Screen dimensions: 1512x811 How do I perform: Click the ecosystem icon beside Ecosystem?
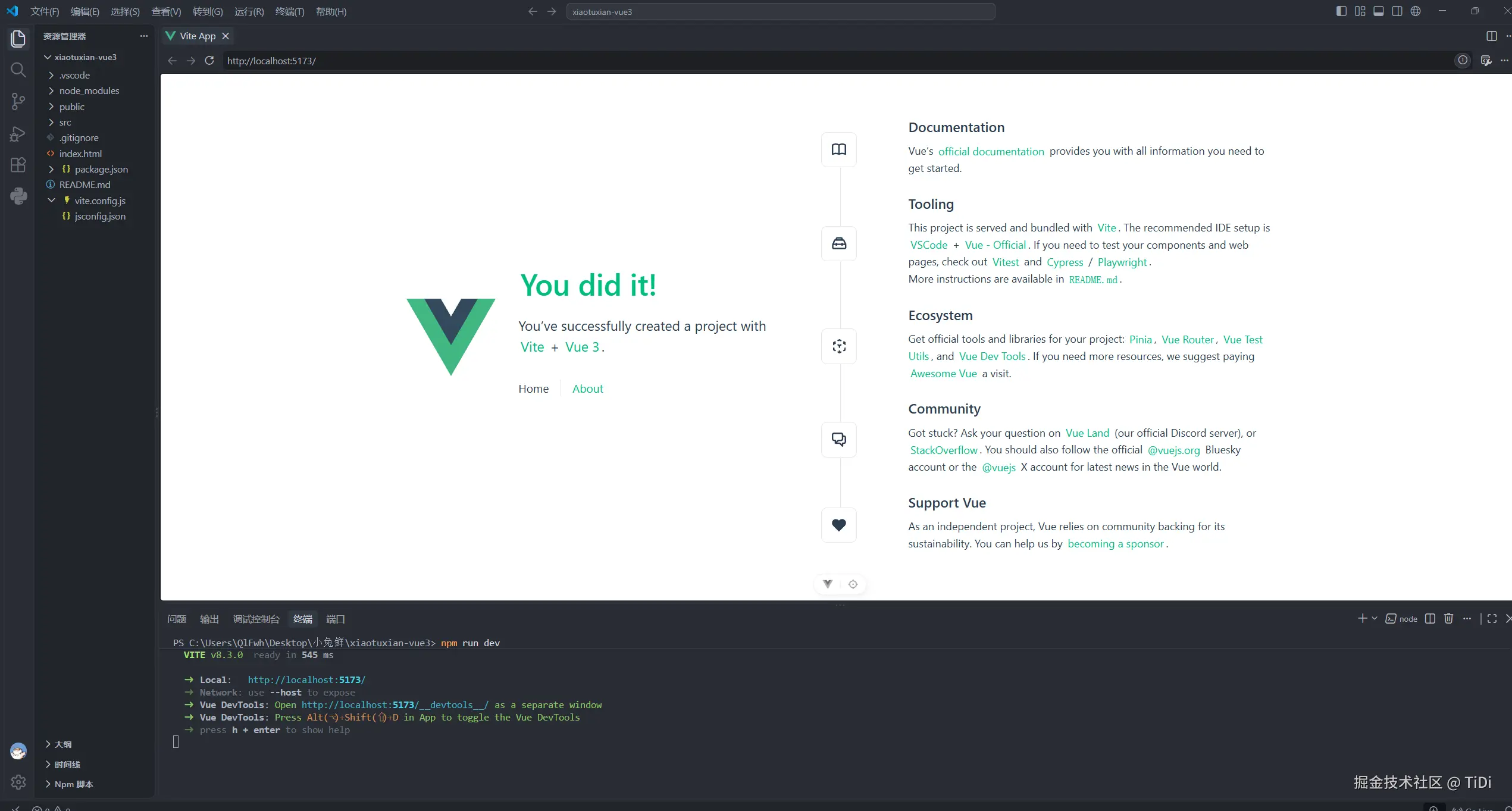[839, 346]
